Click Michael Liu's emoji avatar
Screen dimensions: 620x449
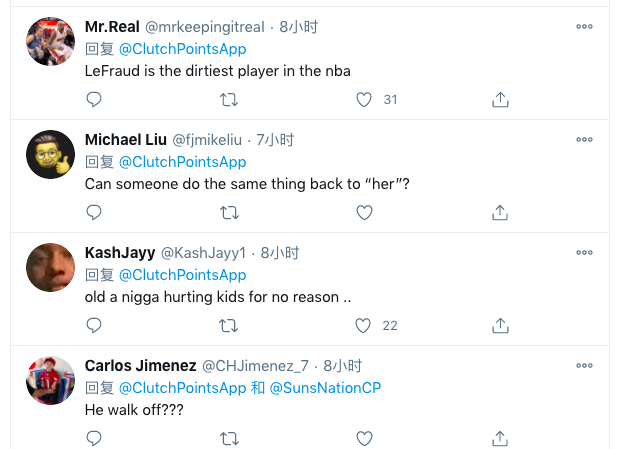tap(50, 155)
